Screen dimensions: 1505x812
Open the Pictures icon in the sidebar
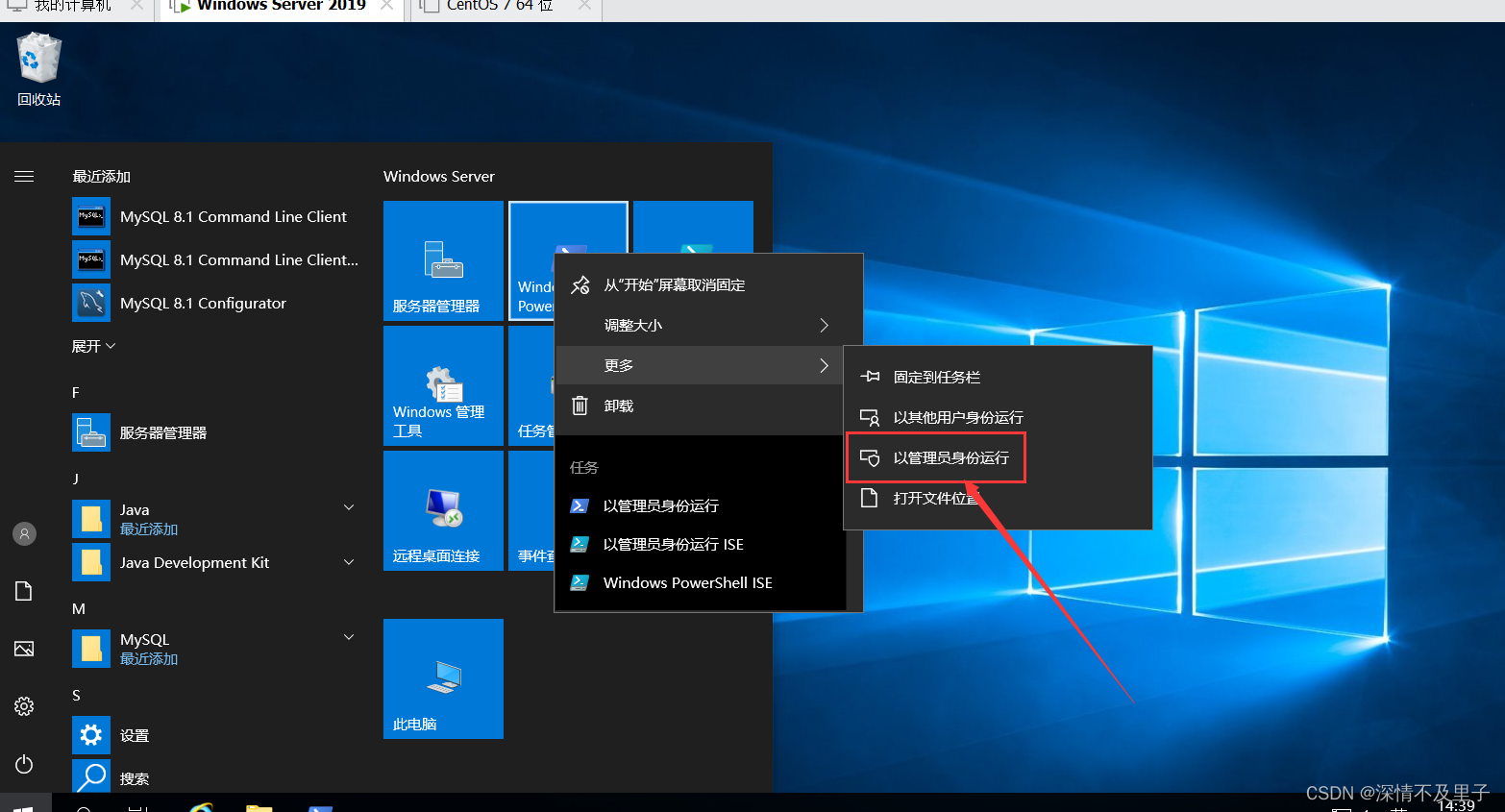tap(24, 649)
